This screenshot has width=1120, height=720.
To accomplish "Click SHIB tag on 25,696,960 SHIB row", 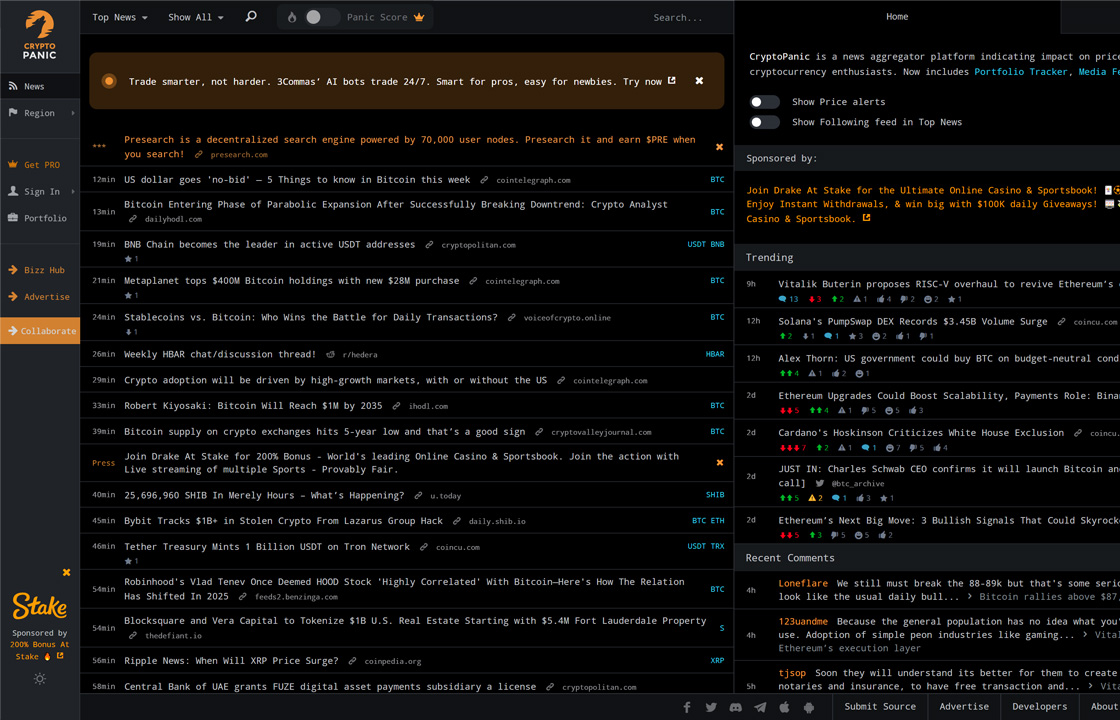I will pyautogui.click(x=715, y=495).
